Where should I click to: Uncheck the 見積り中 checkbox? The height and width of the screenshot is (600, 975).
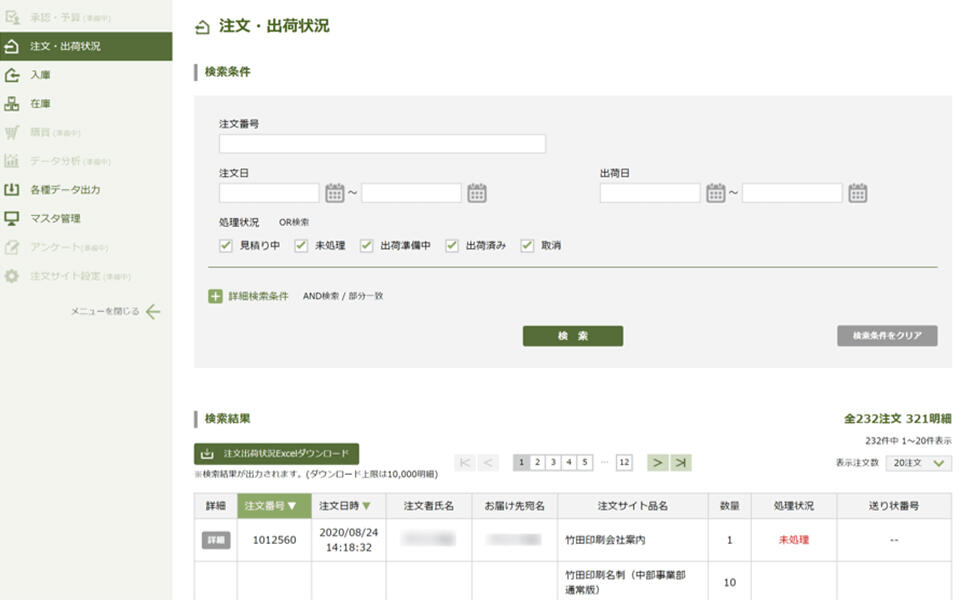point(225,245)
